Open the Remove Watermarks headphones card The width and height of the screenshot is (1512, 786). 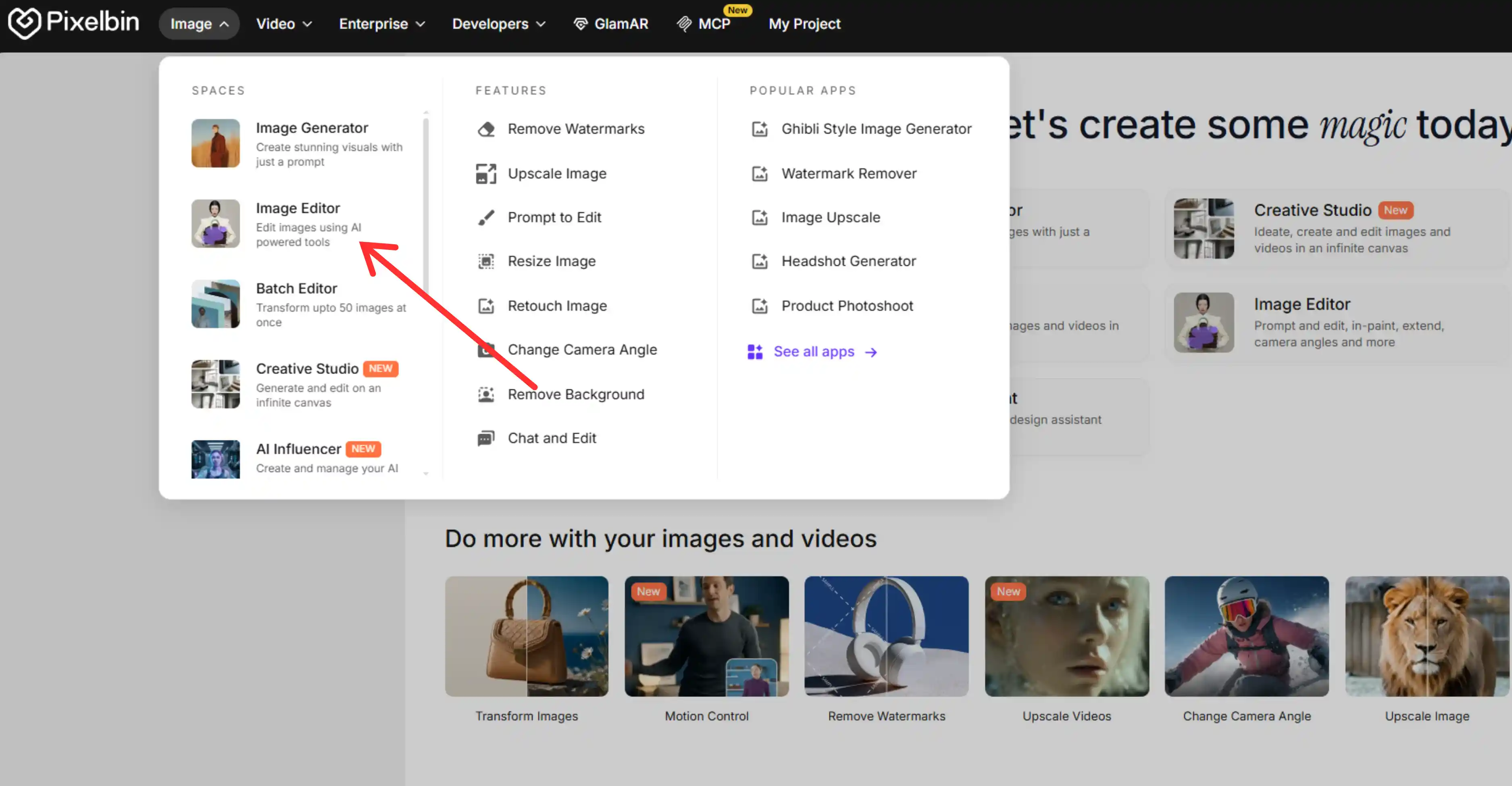click(886, 651)
